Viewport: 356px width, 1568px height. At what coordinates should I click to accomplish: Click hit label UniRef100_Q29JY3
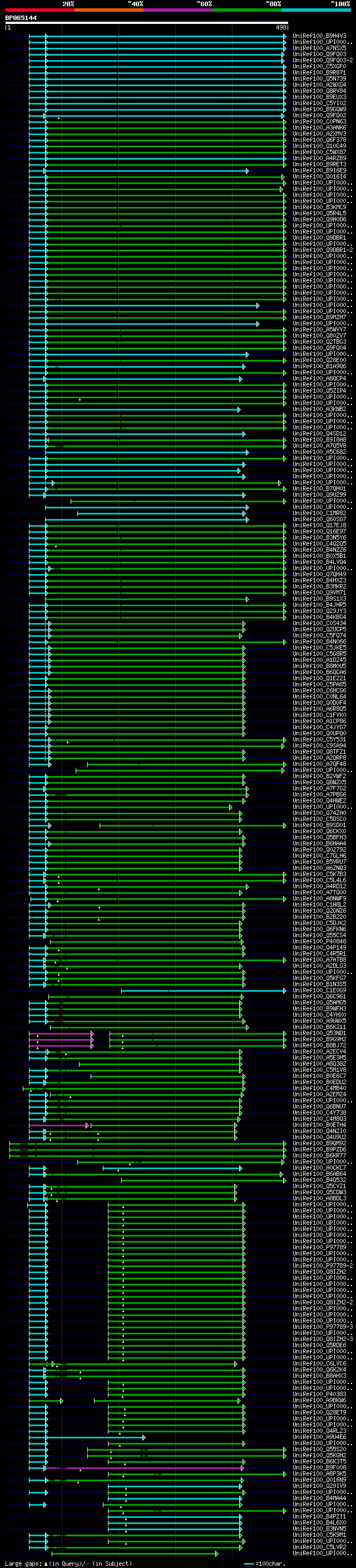tap(319, 611)
